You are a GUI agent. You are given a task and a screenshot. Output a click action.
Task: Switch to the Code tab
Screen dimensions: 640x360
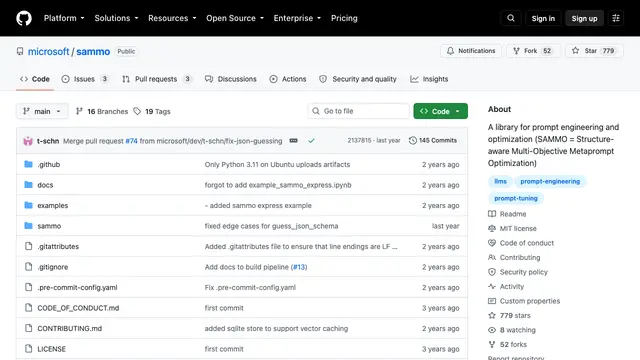point(35,79)
